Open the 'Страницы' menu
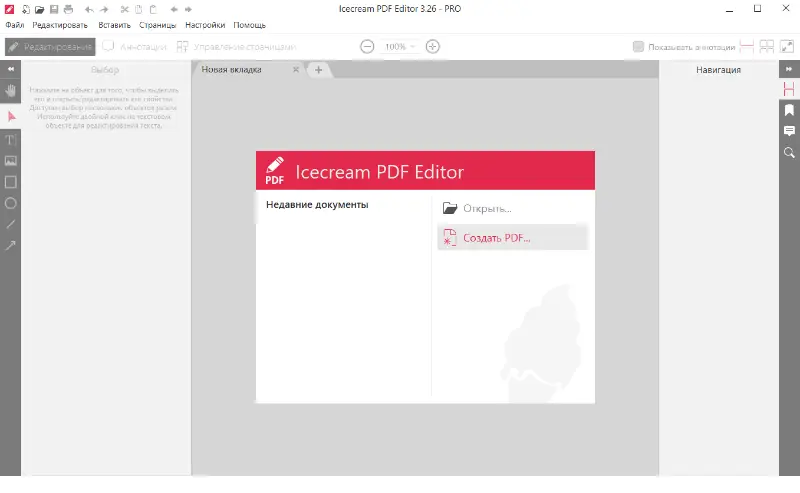This screenshot has height=493, width=800. 157,25
